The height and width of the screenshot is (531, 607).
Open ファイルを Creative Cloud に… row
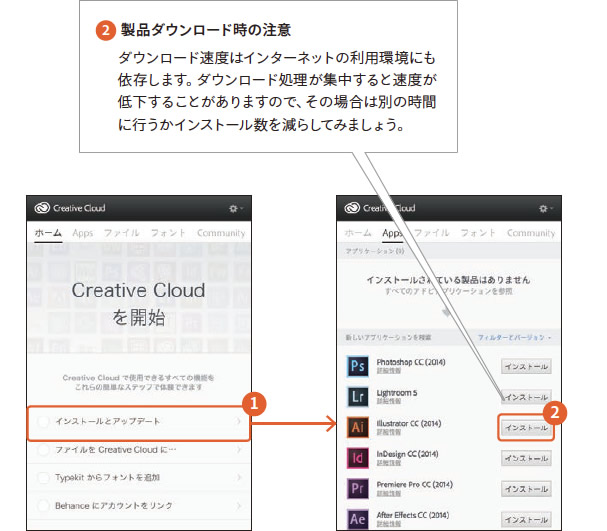click(139, 450)
